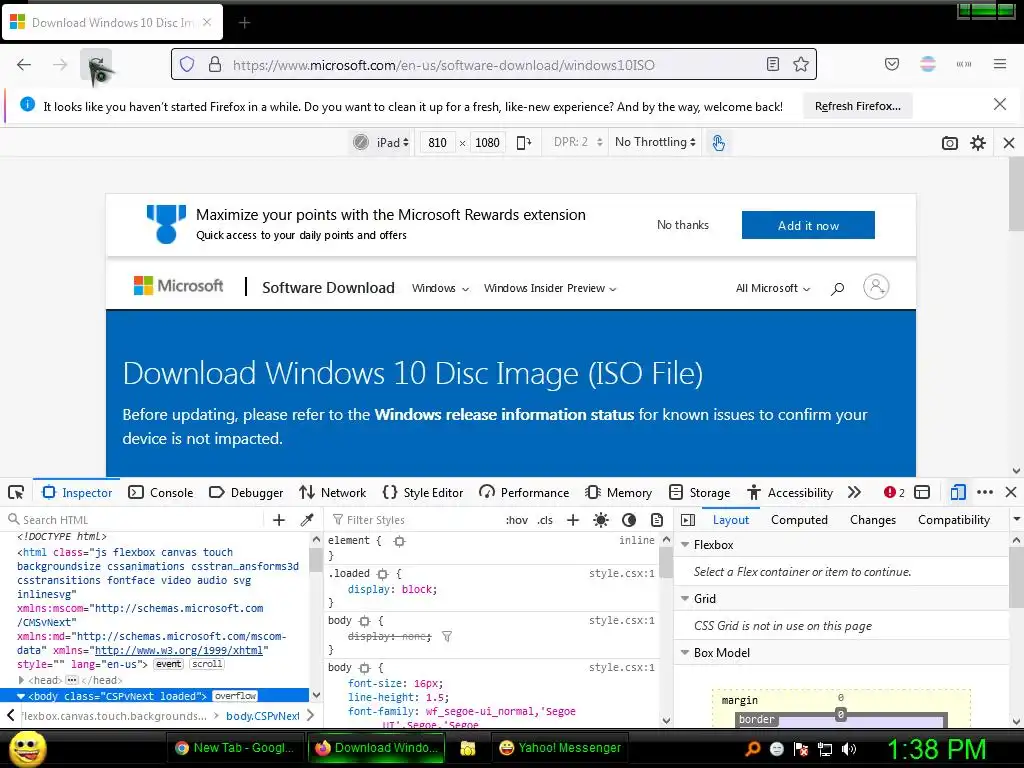Rotate the viewport orientation
The height and width of the screenshot is (768, 1024).
pos(524,142)
